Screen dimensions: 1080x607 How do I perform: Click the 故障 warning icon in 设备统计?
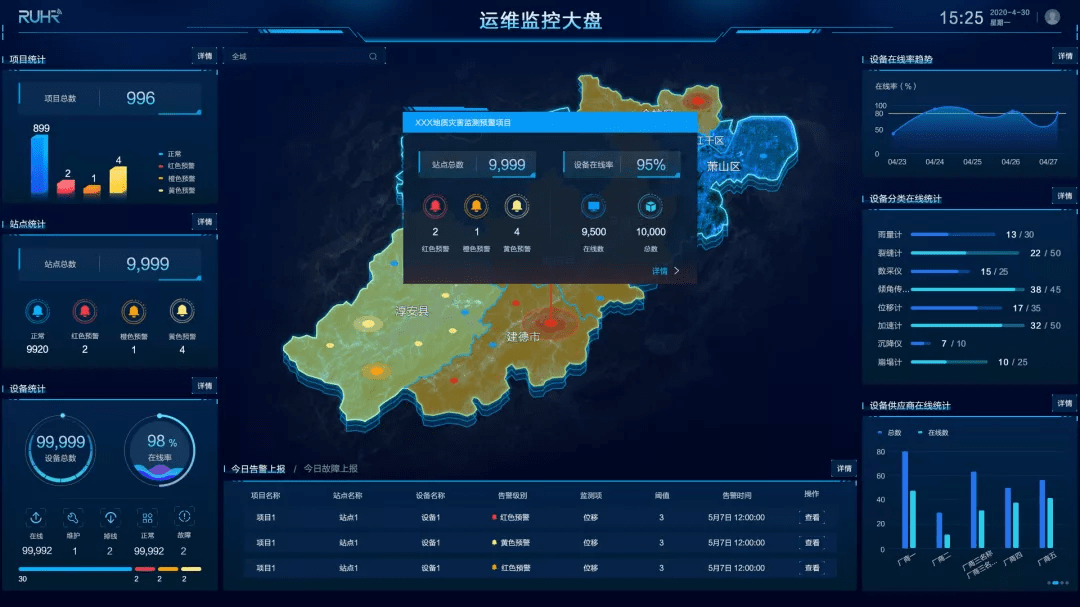pos(184,517)
